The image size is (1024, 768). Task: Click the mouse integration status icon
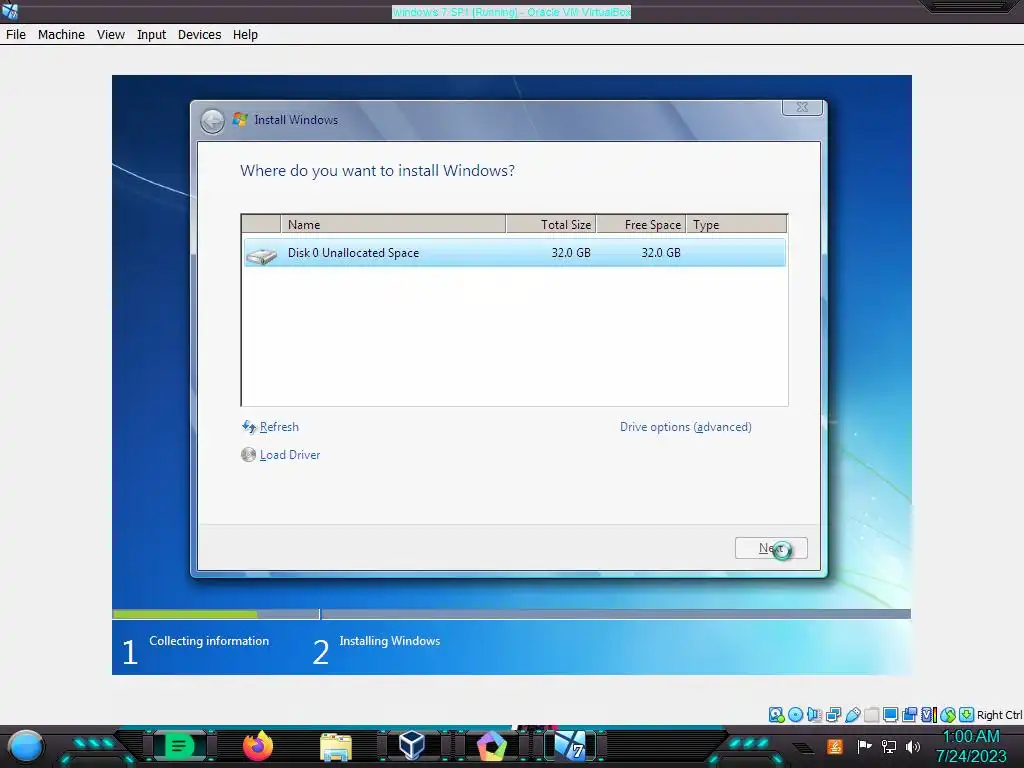pos(948,714)
